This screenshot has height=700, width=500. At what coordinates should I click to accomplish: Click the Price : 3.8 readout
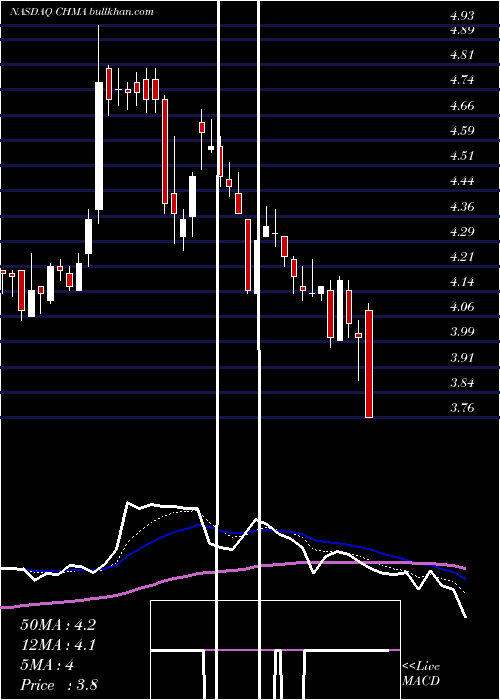coord(59,685)
